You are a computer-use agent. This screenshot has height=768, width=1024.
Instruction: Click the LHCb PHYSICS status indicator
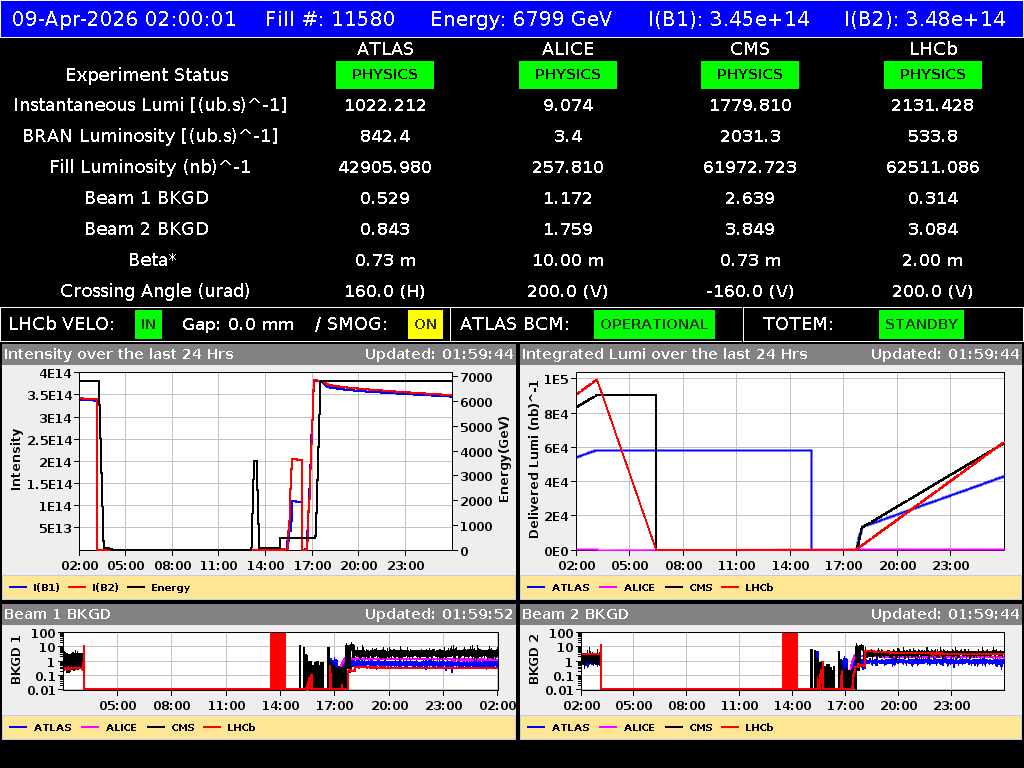pos(932,74)
